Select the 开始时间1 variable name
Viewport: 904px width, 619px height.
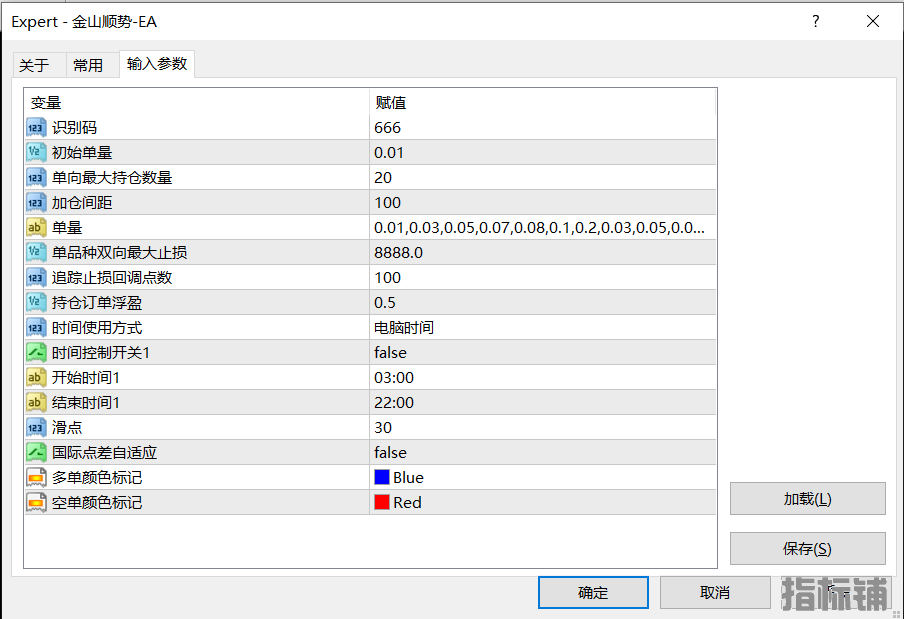86,378
